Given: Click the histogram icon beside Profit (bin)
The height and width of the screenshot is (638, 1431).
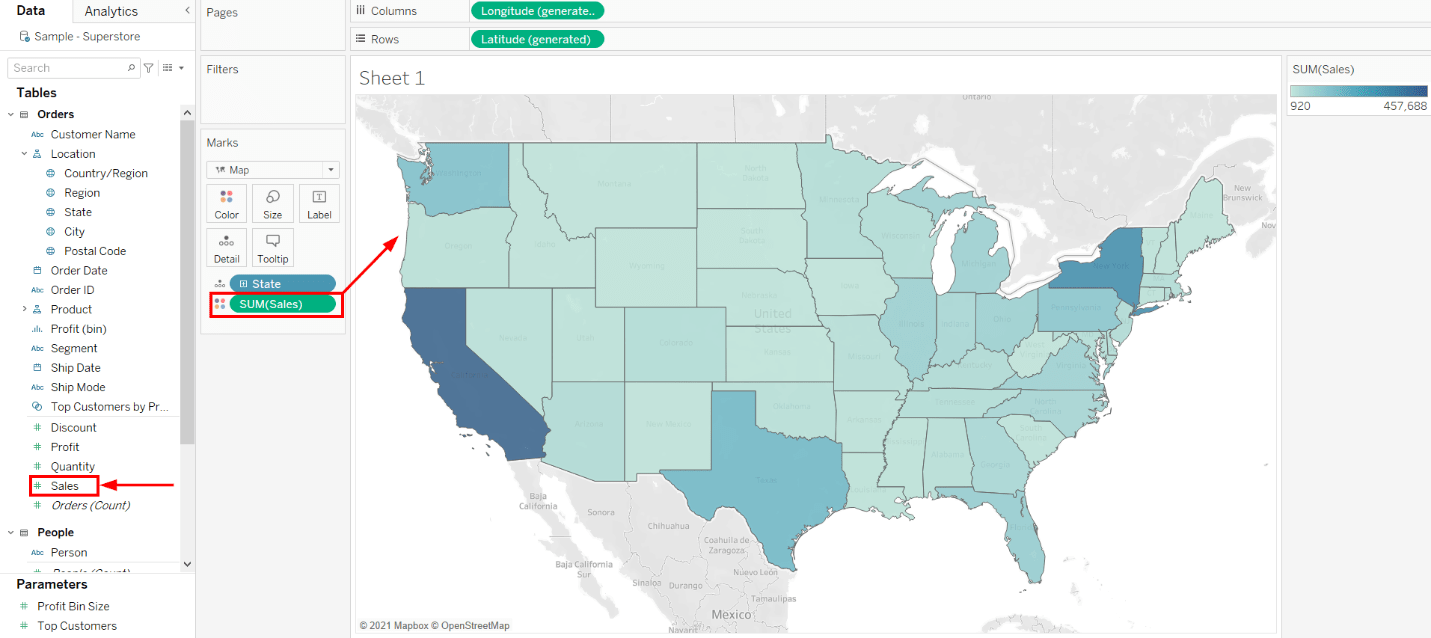Looking at the screenshot, I should 37,329.
